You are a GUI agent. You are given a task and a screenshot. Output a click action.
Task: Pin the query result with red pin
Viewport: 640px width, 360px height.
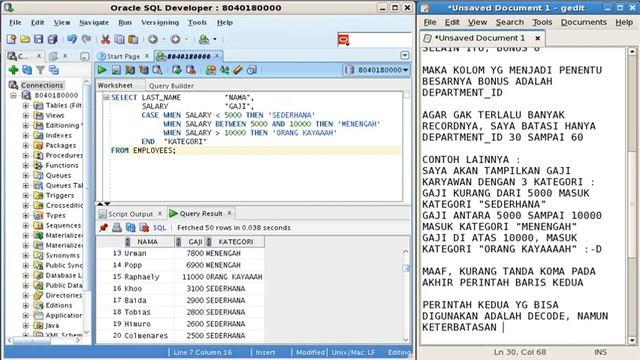pos(104,227)
